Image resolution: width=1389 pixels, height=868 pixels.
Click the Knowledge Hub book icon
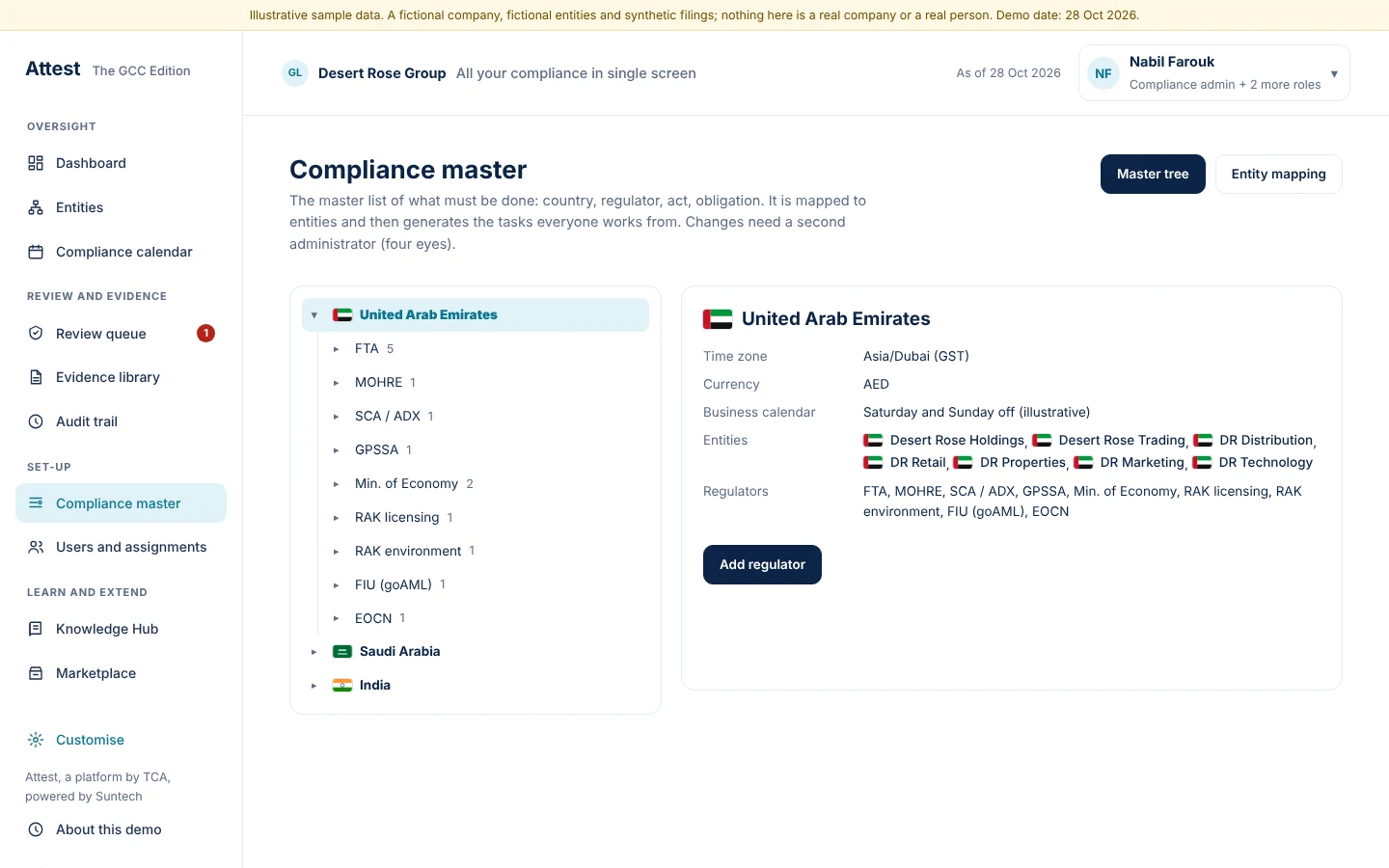(36, 629)
